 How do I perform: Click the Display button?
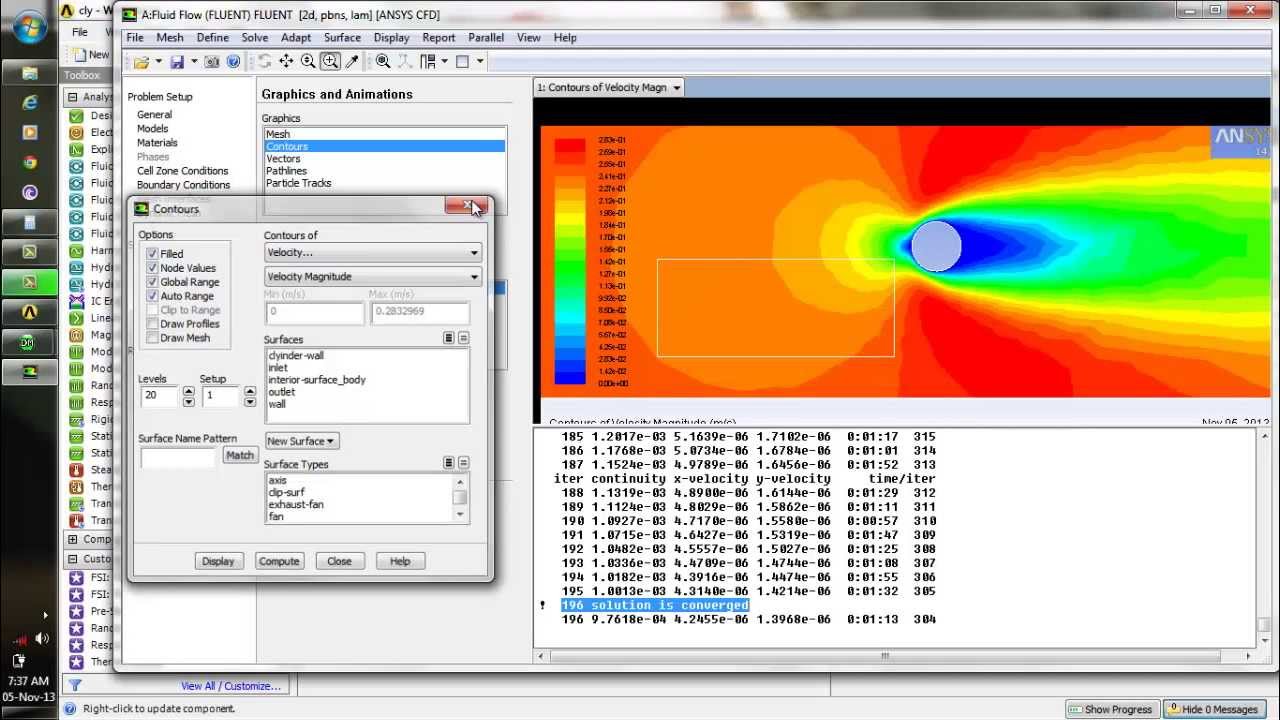218,561
